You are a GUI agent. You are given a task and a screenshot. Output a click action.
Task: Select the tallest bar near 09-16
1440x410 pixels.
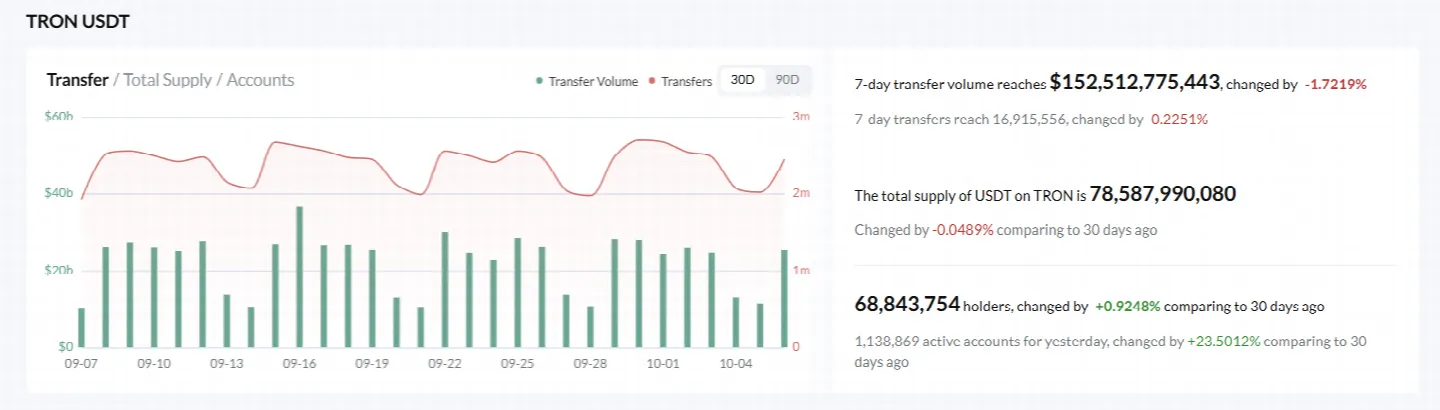pos(299,277)
